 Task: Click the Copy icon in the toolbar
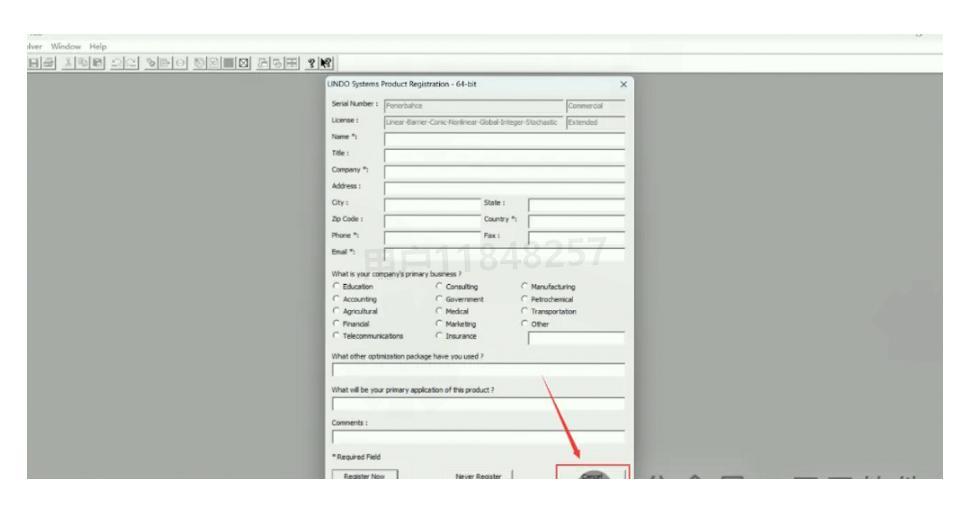(x=83, y=63)
